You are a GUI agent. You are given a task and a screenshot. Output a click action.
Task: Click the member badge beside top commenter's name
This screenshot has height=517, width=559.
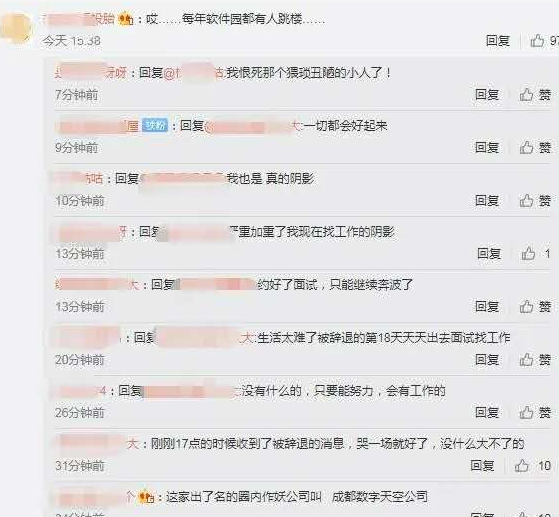tap(125, 18)
